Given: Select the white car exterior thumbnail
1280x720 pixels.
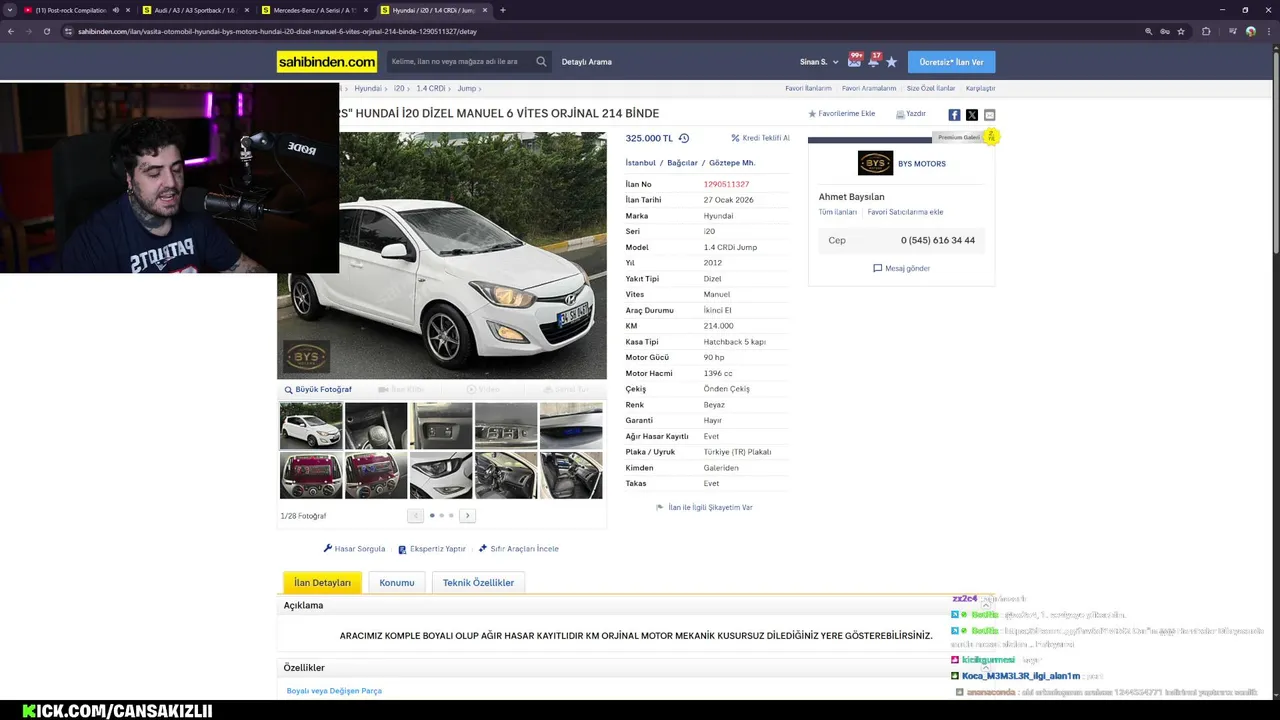Looking at the screenshot, I should pos(311,426).
